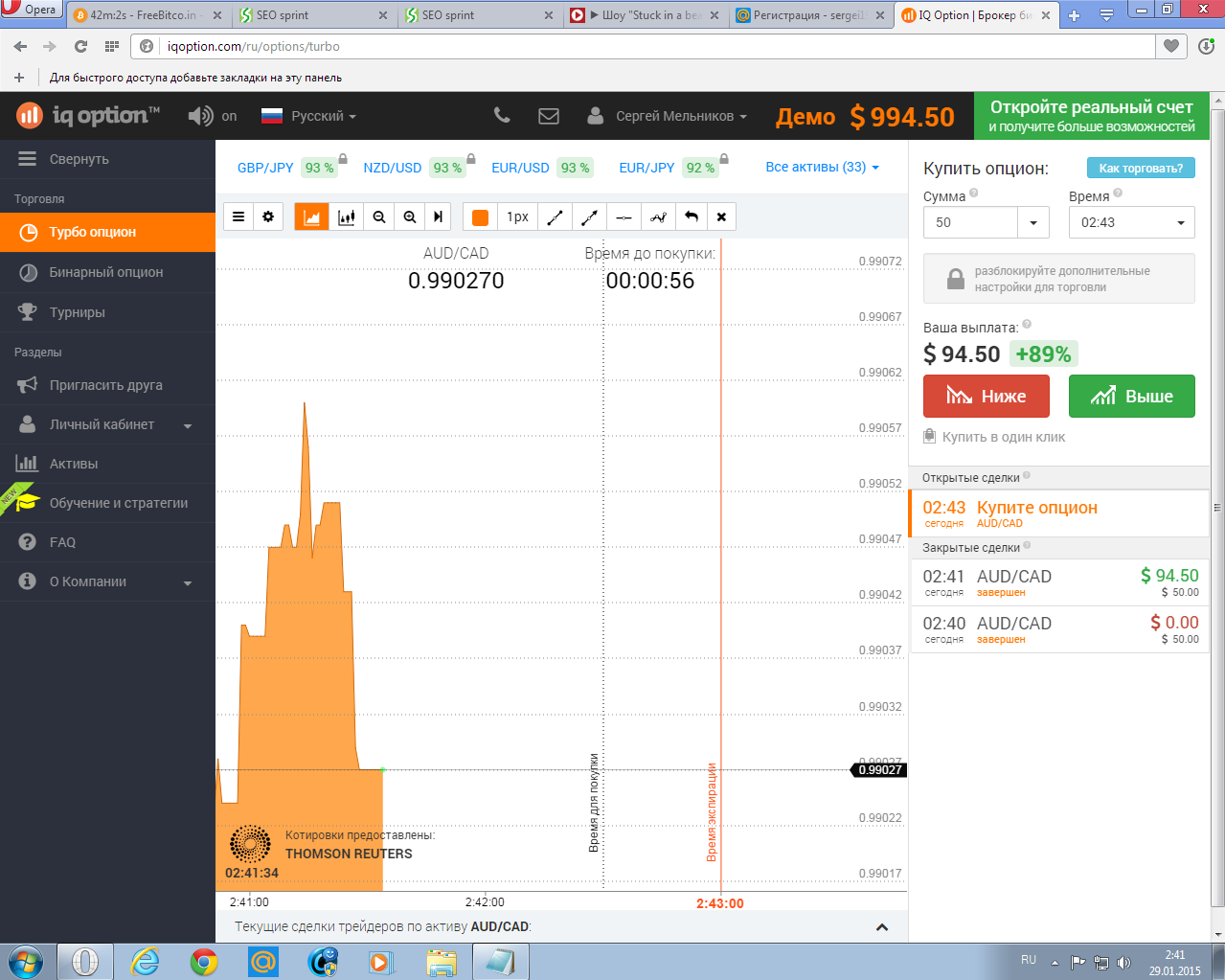1225x980 pixels.
Task: Click the iq option logo
Action: tap(88, 116)
